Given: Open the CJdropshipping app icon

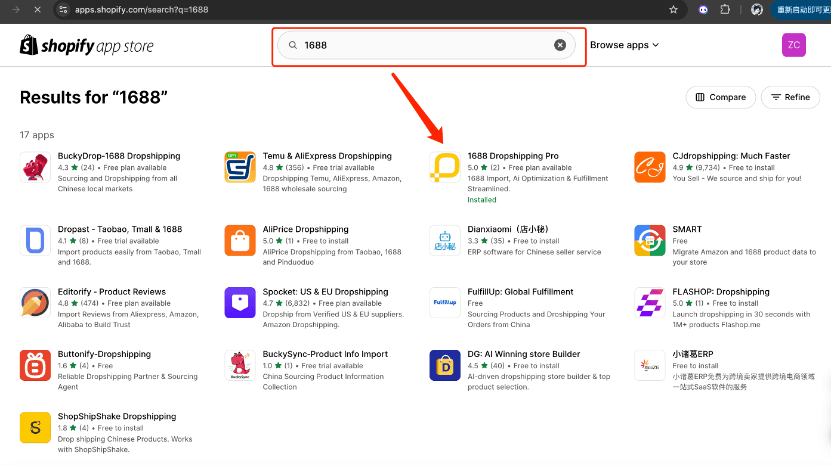Looking at the screenshot, I should click(x=649, y=167).
